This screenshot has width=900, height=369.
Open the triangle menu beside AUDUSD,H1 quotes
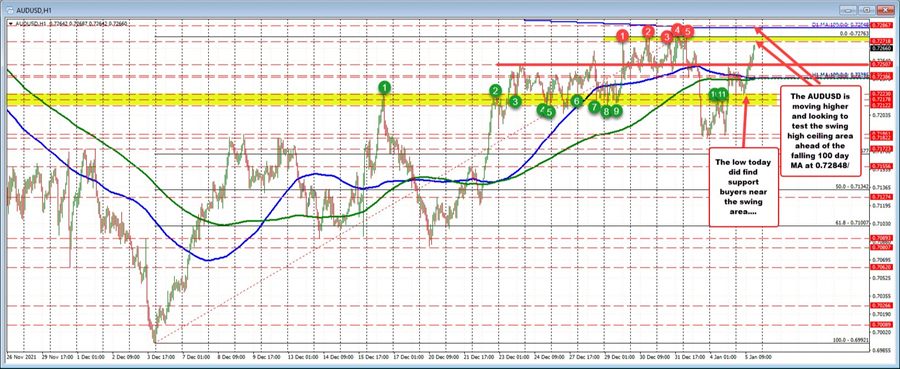pos(11,24)
